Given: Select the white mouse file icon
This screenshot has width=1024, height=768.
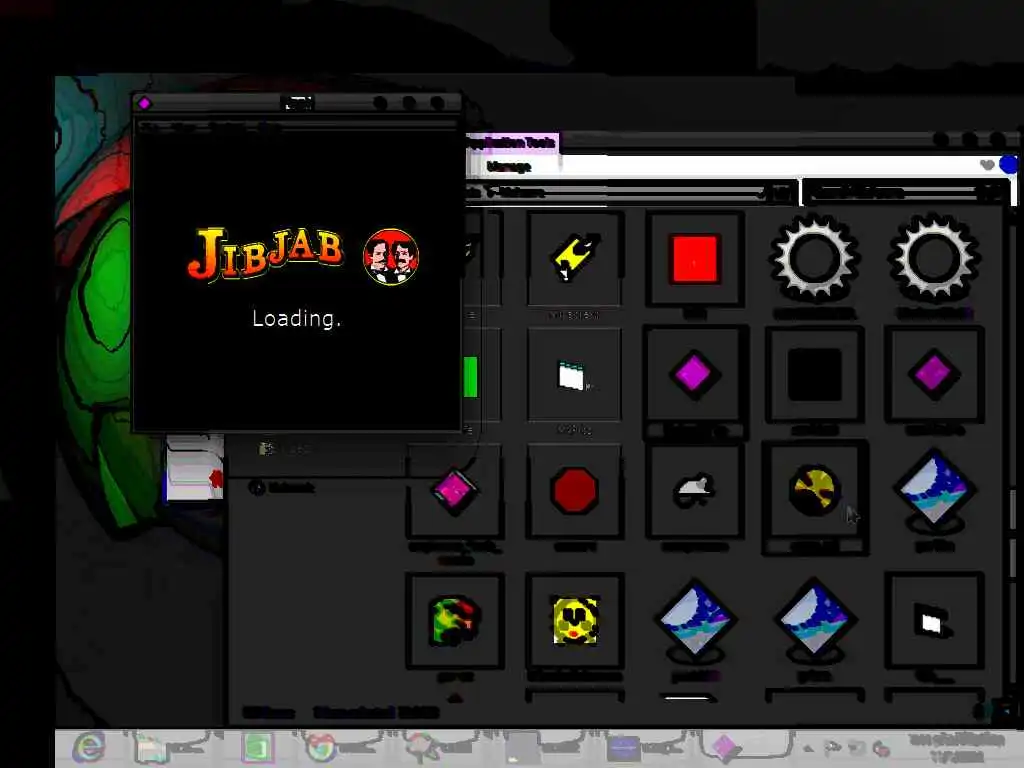Looking at the screenshot, I should 694,490.
